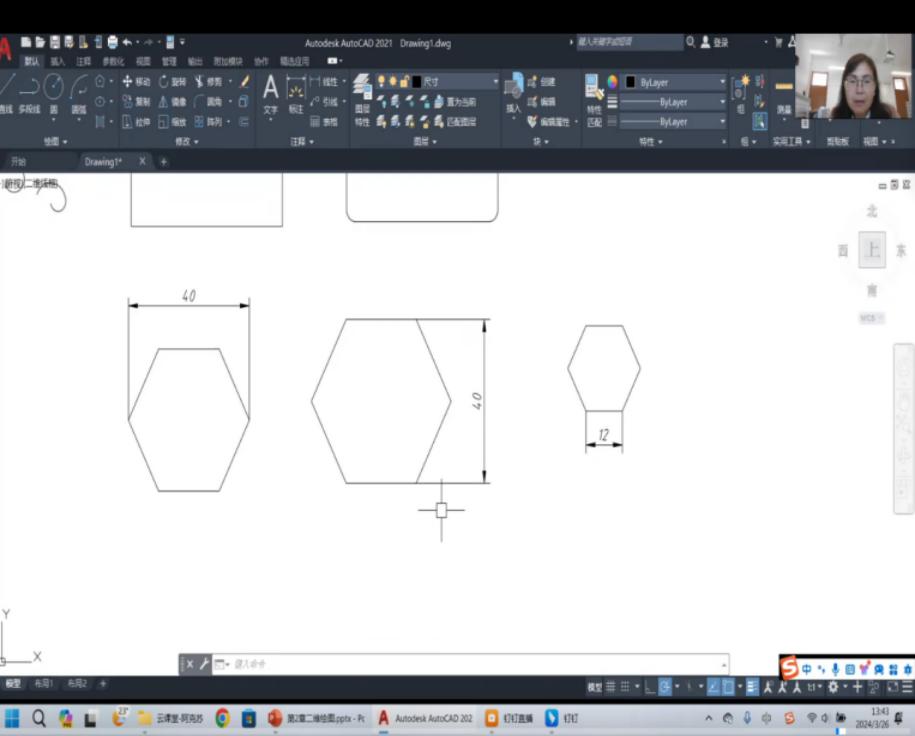Choose the Mirror (镜像) tool
The height and width of the screenshot is (736, 915).
click(171, 101)
